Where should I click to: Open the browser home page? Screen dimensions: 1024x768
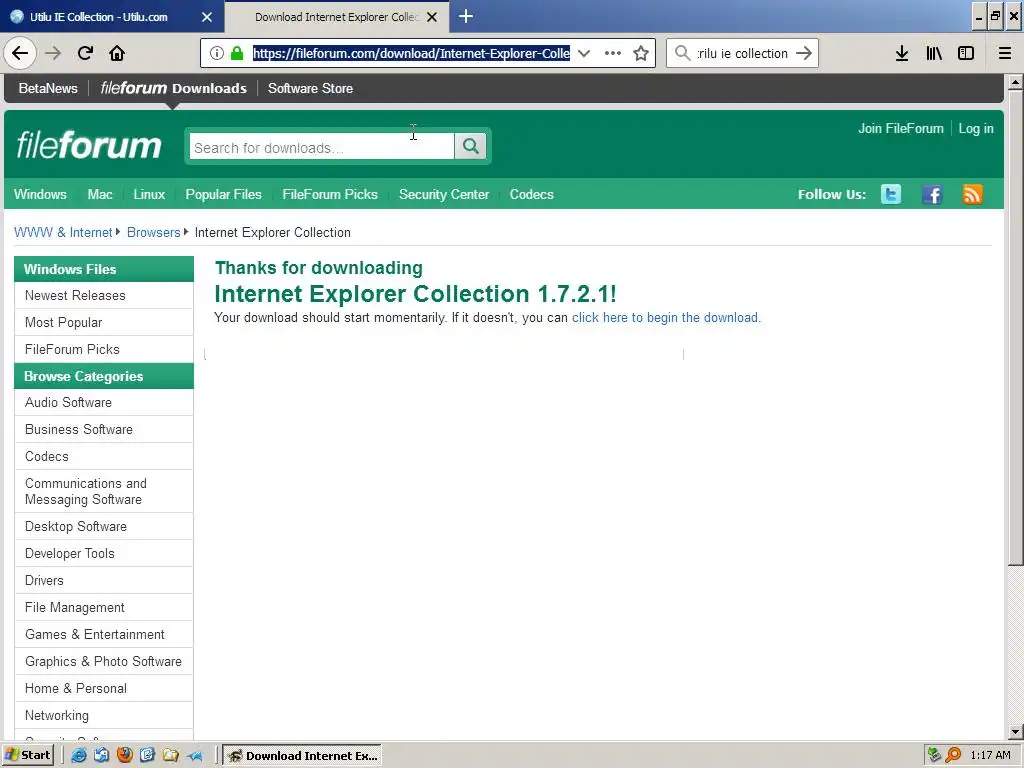117,53
